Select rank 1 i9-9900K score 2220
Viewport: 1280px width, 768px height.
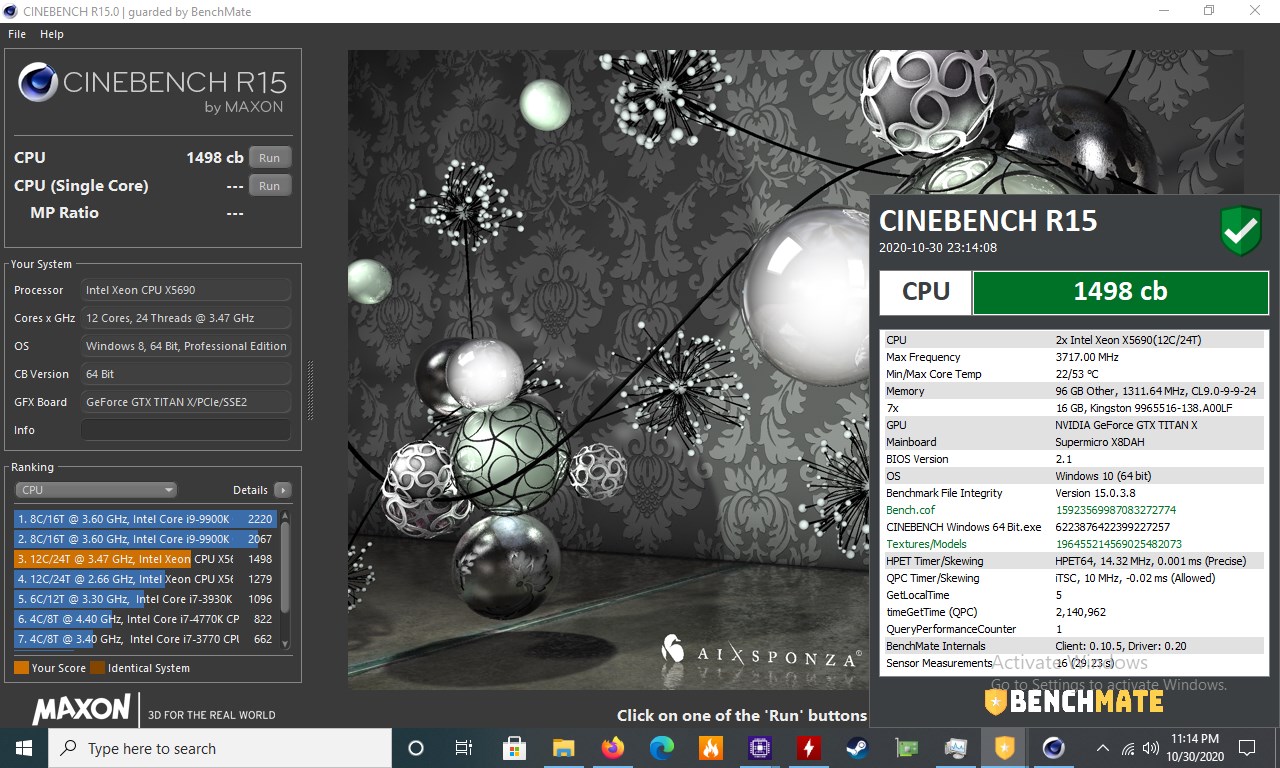point(145,519)
